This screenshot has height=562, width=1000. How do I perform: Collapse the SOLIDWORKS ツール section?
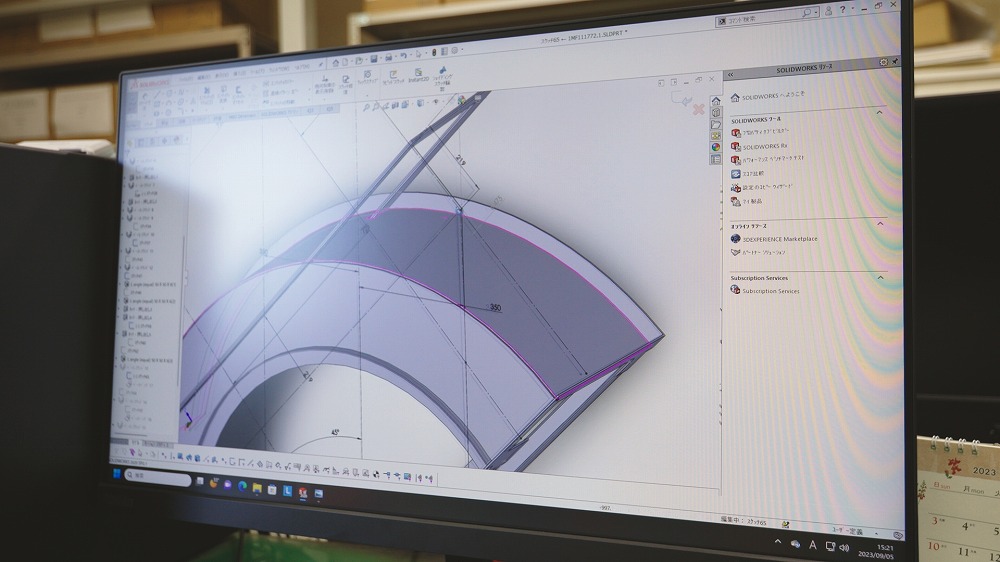coord(879,112)
